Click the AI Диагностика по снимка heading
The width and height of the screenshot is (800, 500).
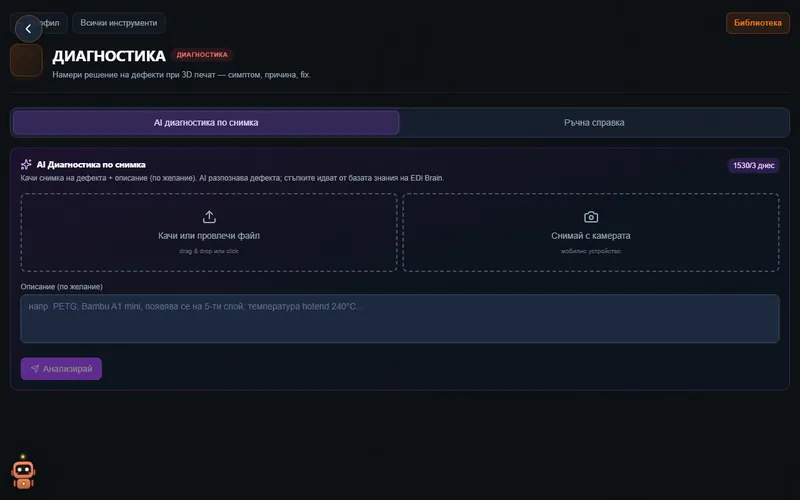pyautogui.click(x=91, y=165)
